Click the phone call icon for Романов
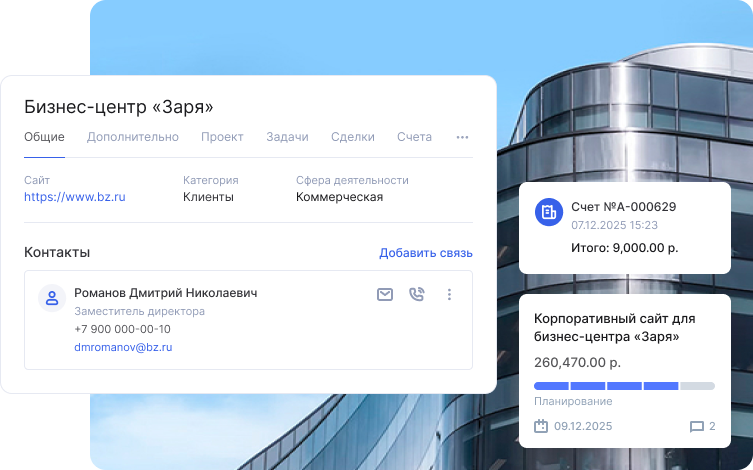 click(416, 294)
